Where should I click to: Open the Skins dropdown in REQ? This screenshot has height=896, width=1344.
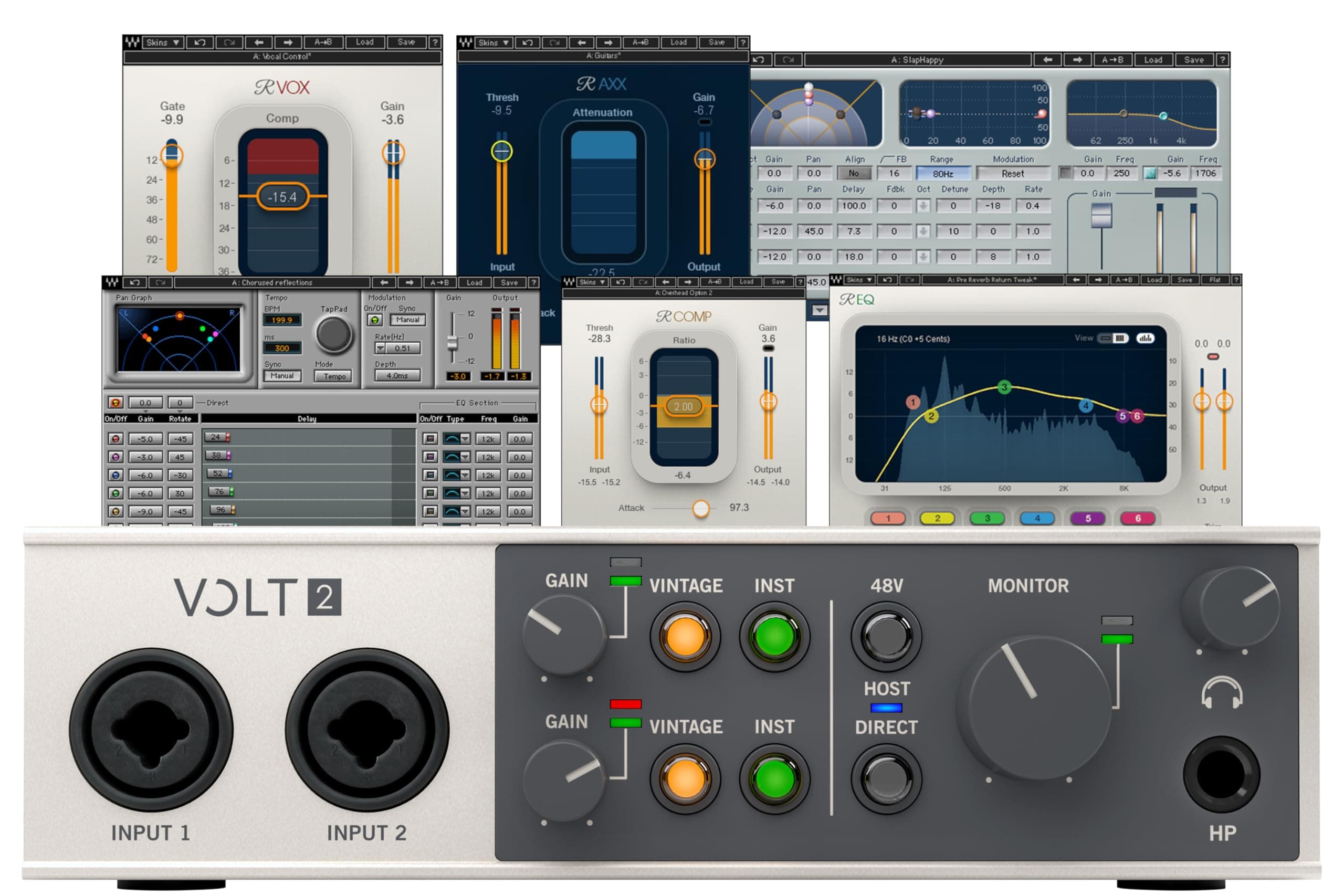coord(859,279)
